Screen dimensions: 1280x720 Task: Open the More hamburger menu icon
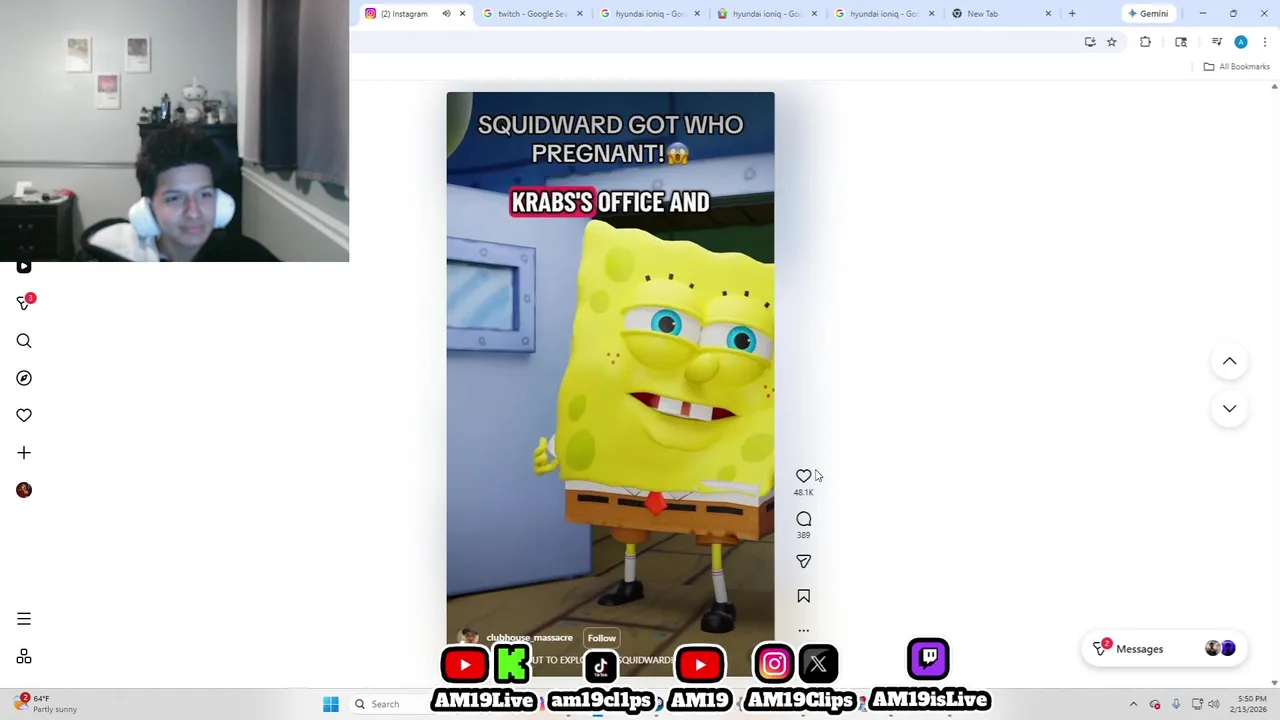24,619
